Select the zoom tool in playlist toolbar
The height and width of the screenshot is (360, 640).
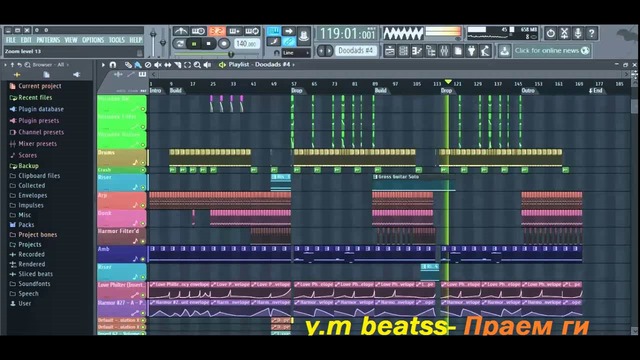coord(197,65)
